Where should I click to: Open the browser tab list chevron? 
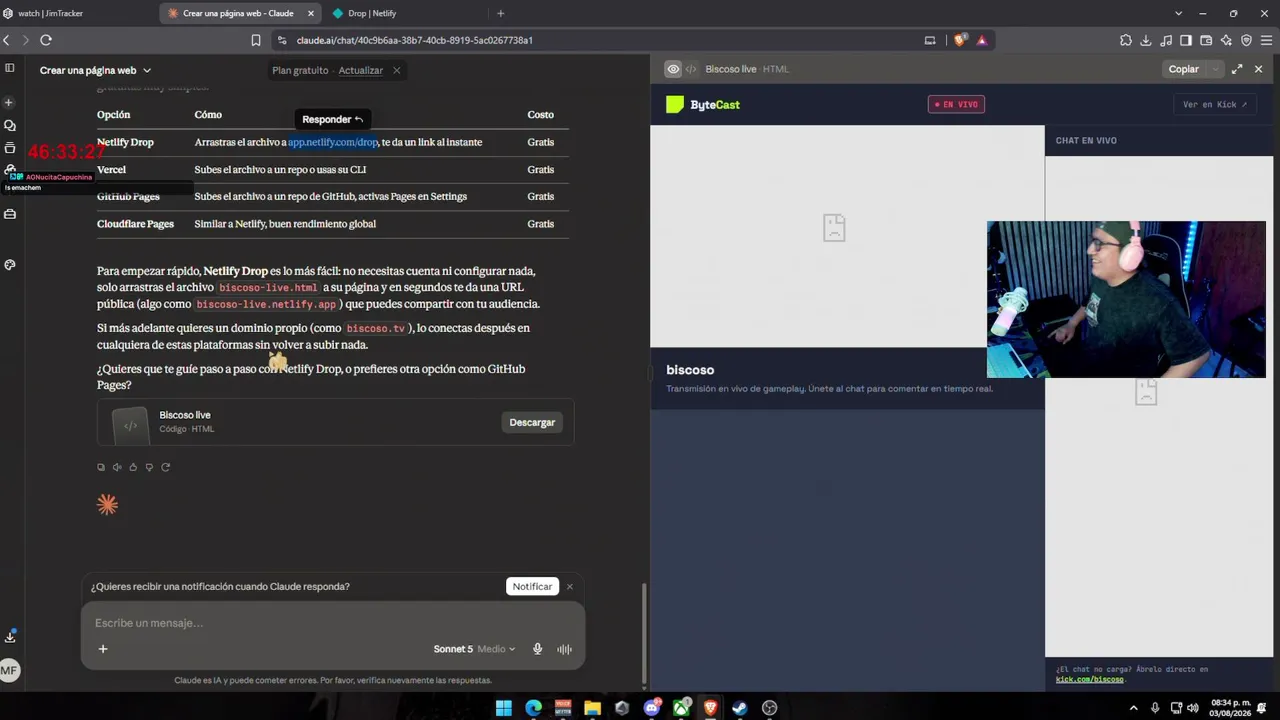coord(1178,13)
